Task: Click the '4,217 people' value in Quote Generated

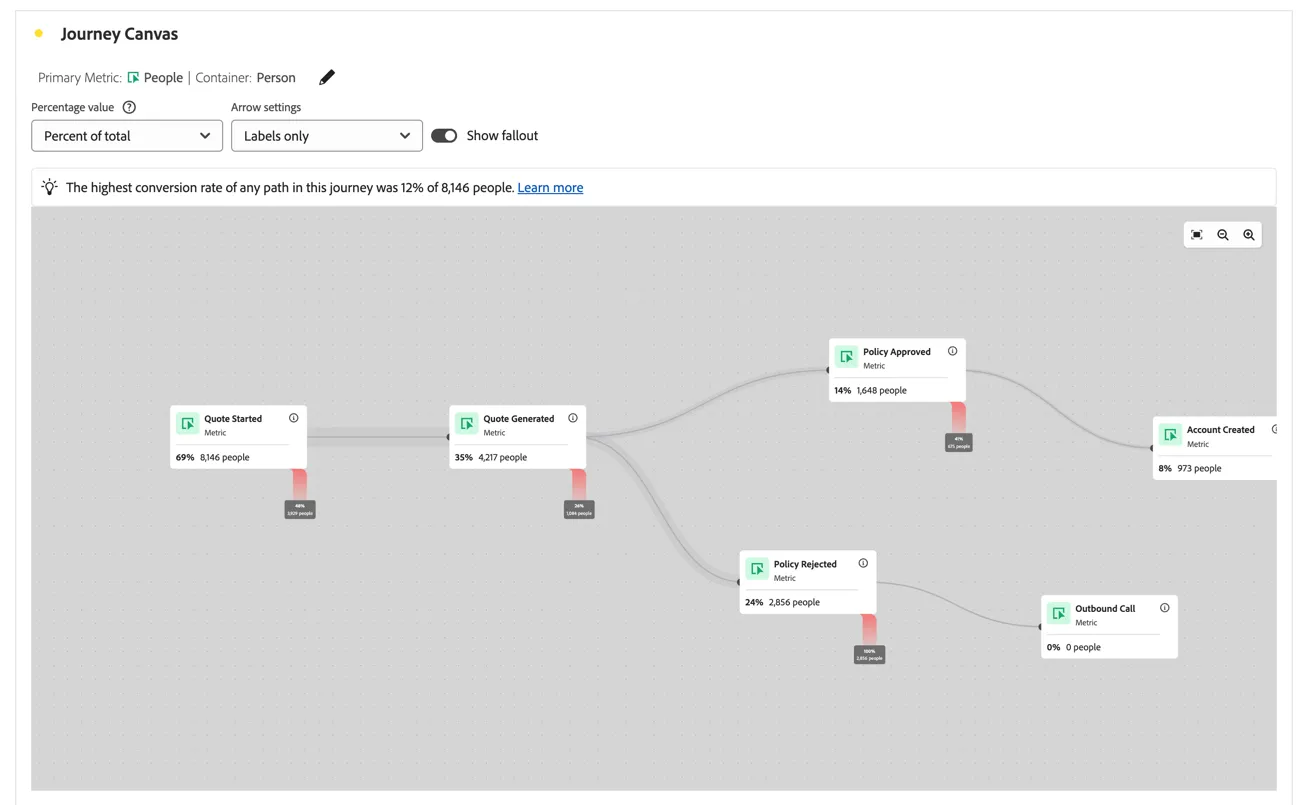Action: [503, 458]
